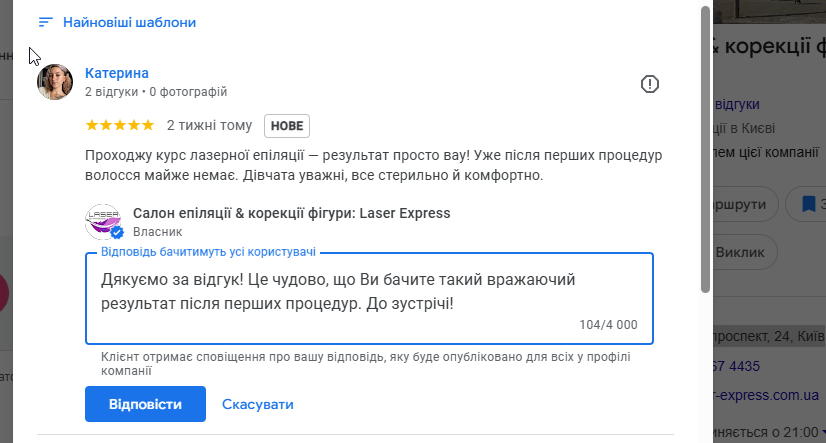Cancel the reply with Скасувати
Image resolution: width=826 pixels, height=443 pixels.
(x=258, y=404)
